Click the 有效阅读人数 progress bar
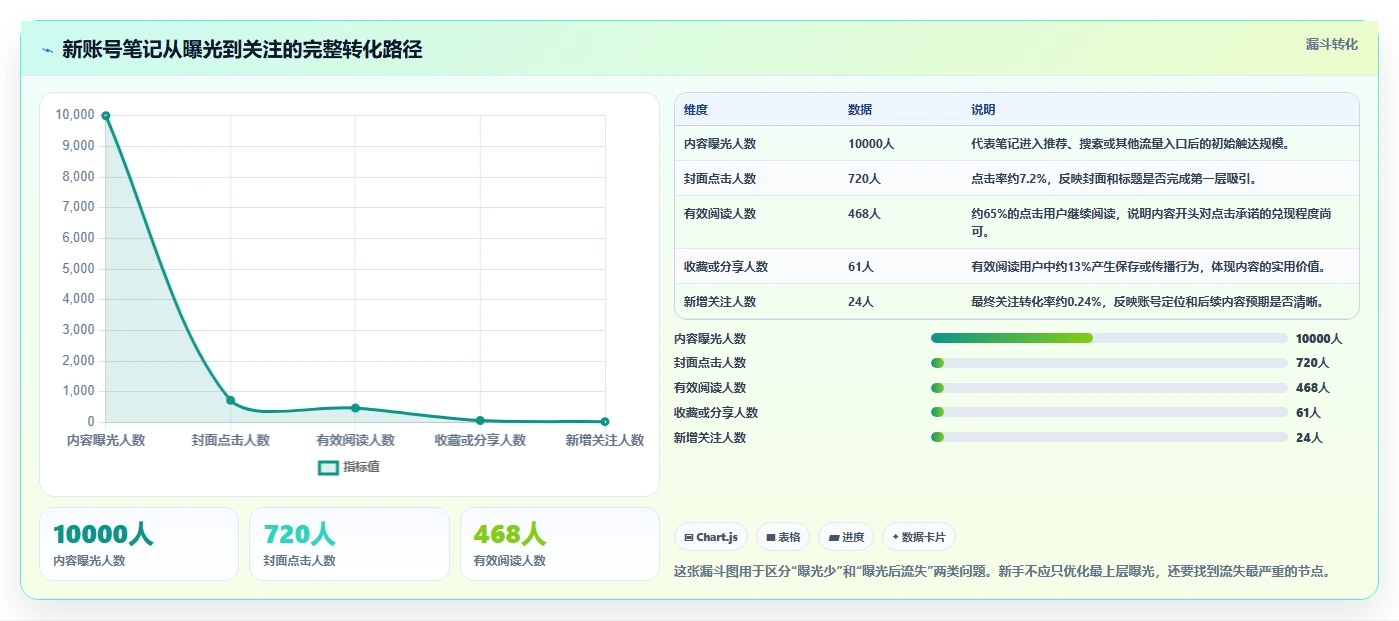Screen dimensions: 1399x621 1109,388
